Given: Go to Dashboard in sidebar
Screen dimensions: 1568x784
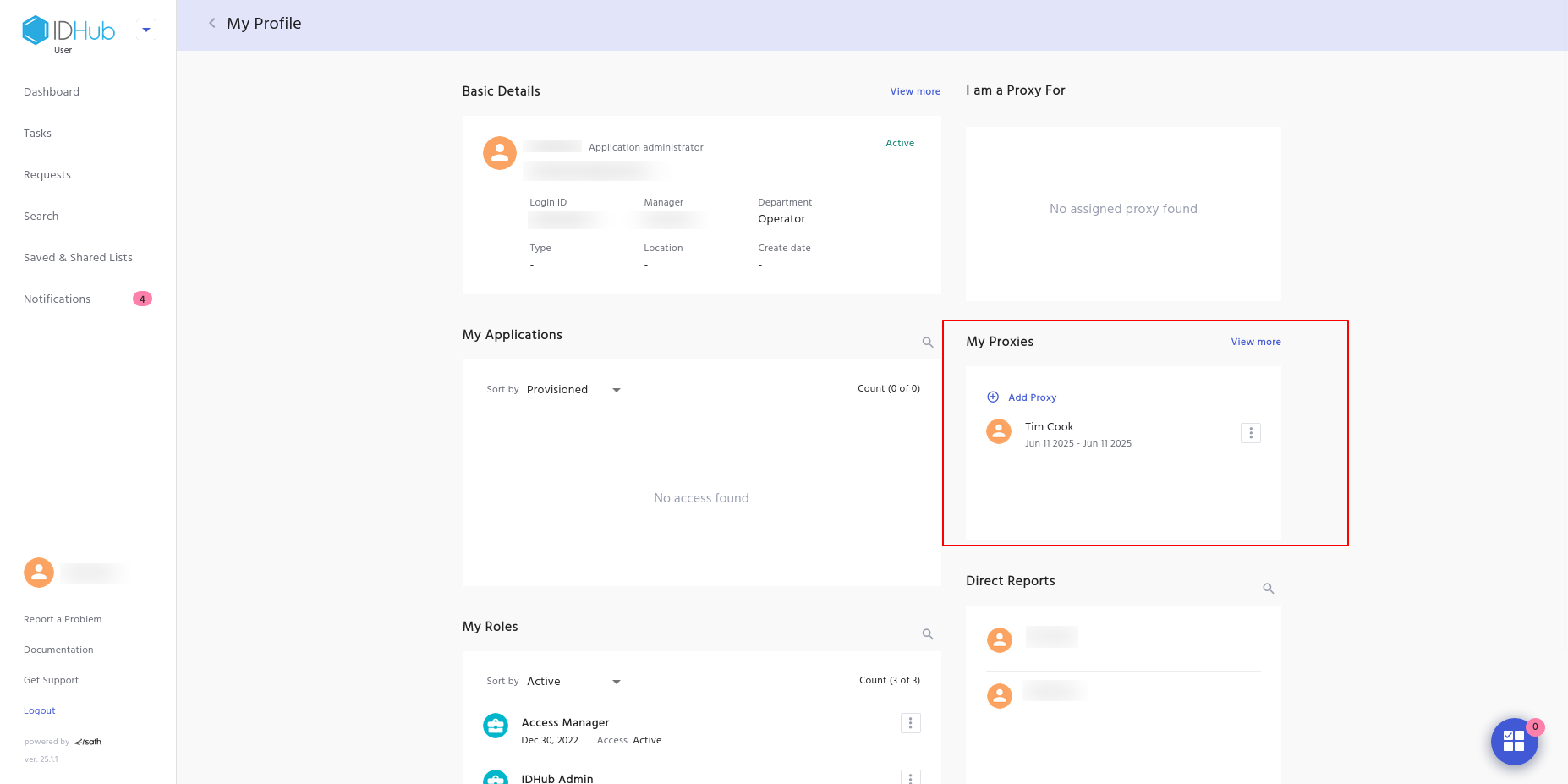Looking at the screenshot, I should click(52, 92).
